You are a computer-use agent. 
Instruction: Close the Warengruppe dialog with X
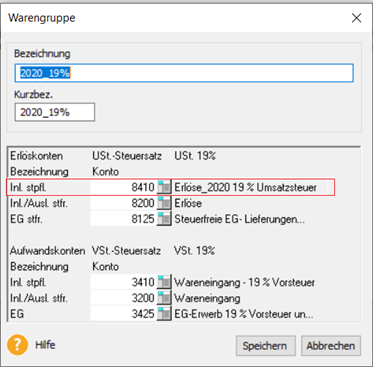tap(356, 18)
